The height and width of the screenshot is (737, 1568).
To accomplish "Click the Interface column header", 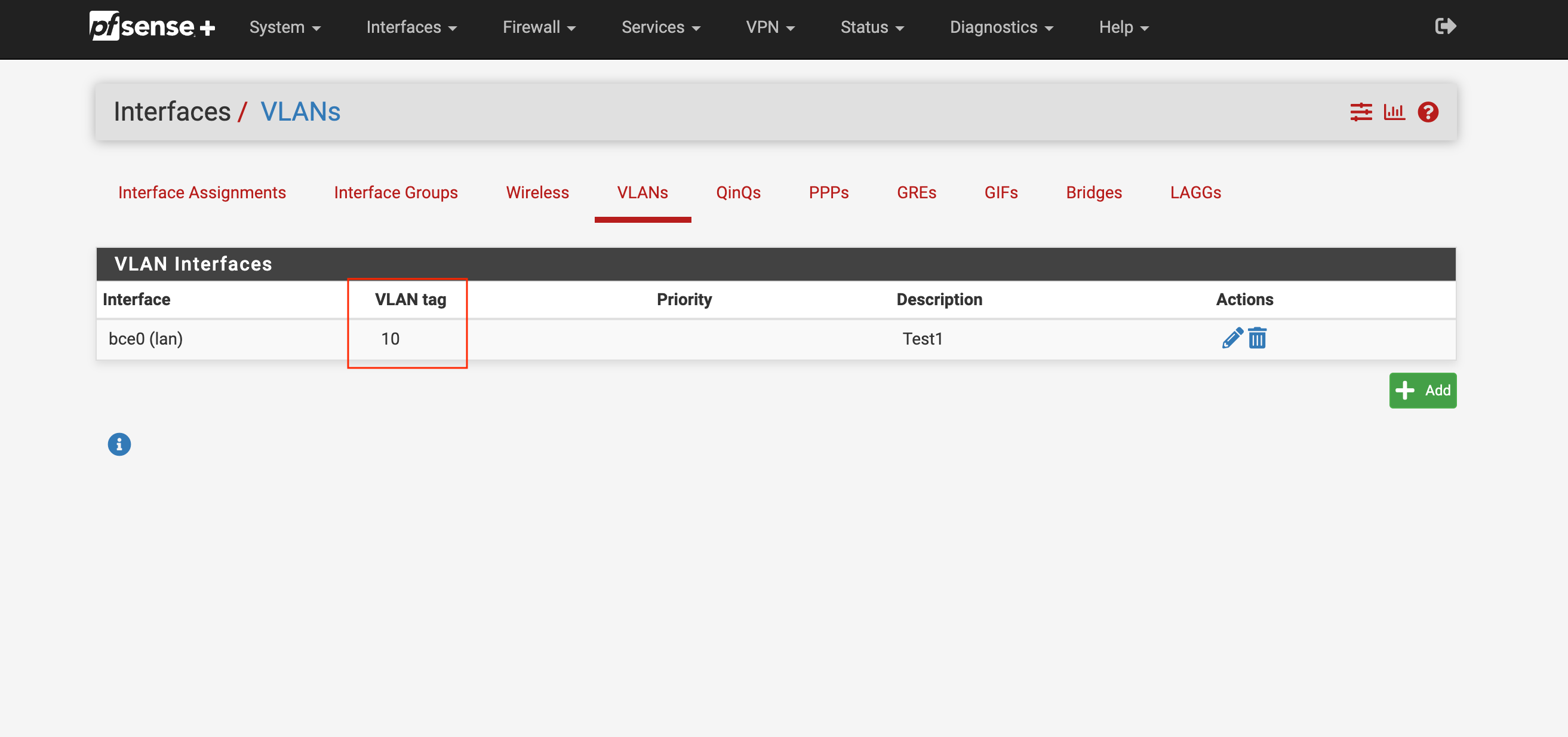I will 136,299.
